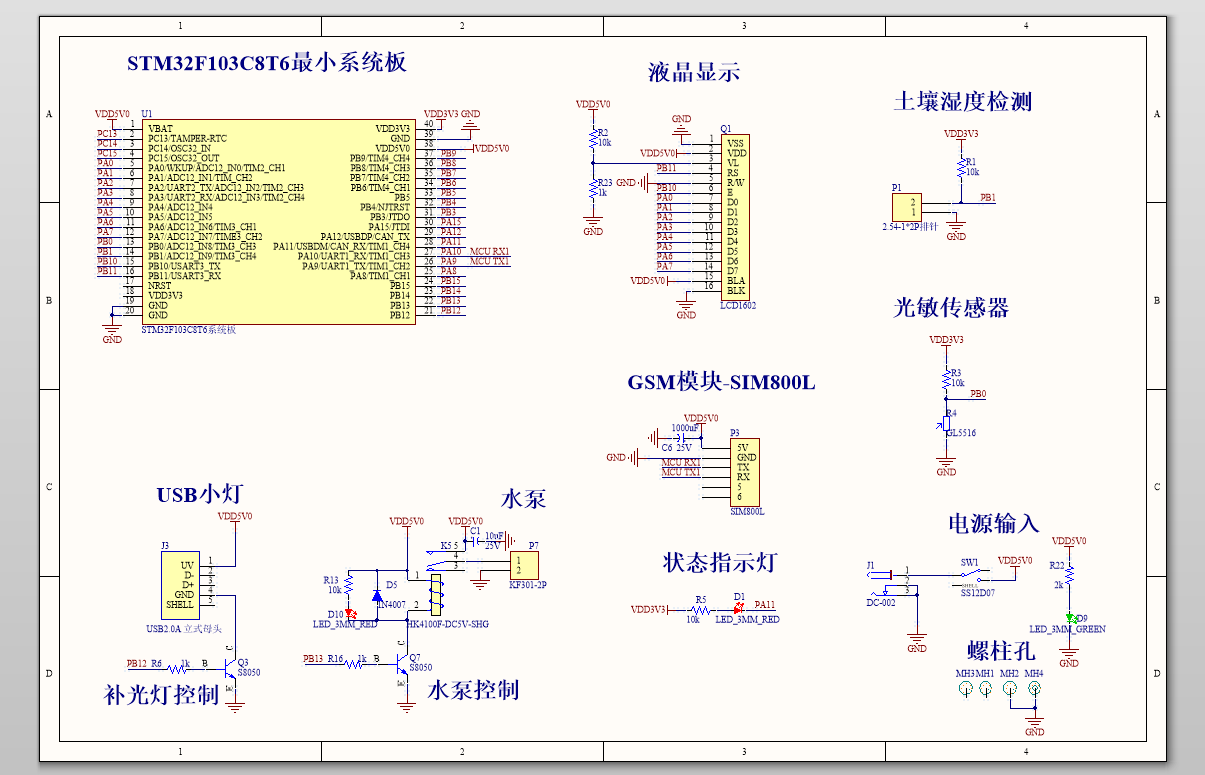Click the '2.54-1*2P排针' part label
The image size is (1205, 775).
tap(910, 227)
